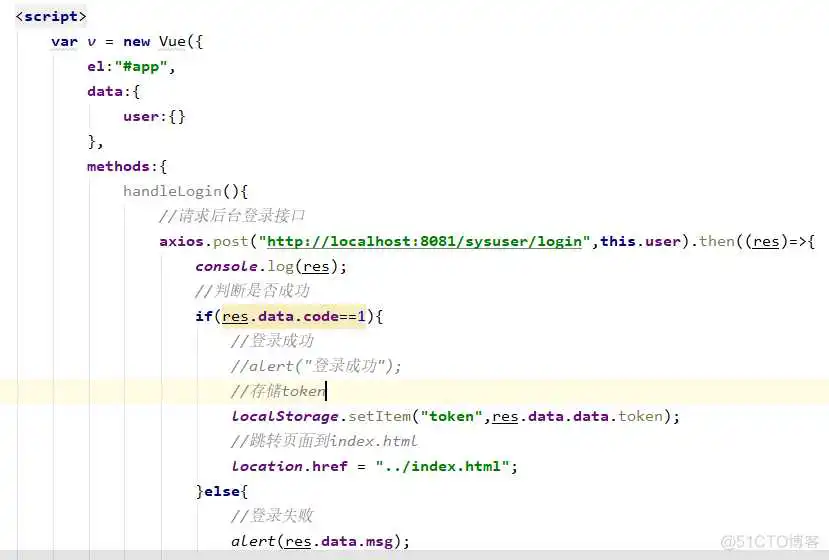Click the '//存储token' comment on the highlighted line

[x=278, y=391]
